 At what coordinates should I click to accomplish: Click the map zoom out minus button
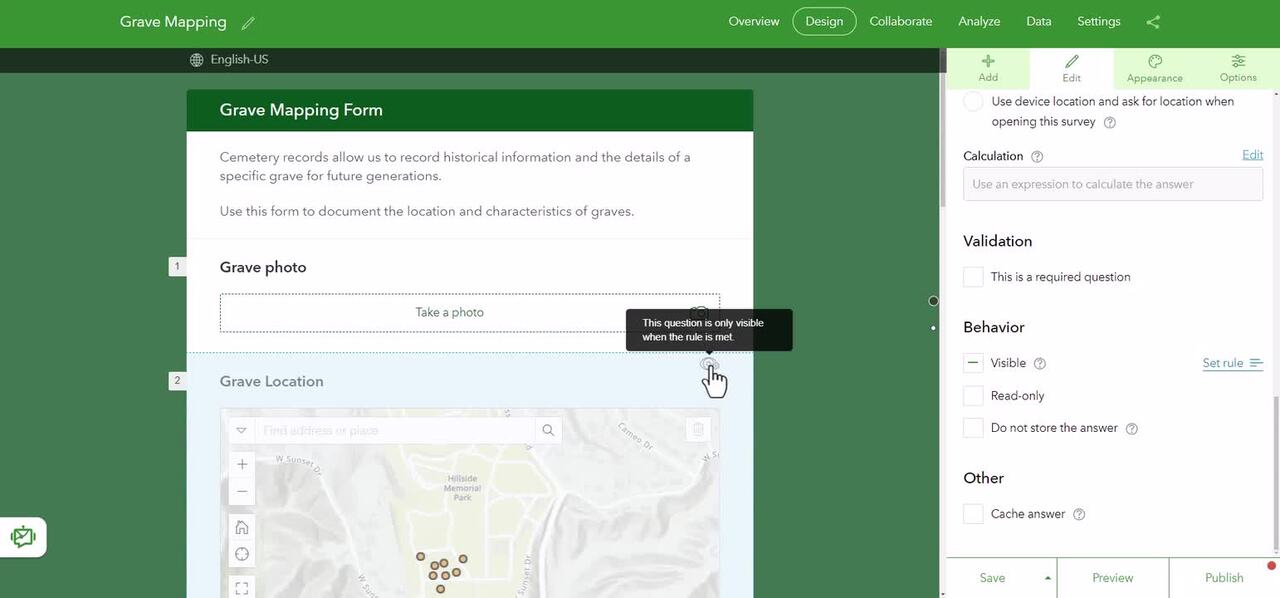click(242, 492)
